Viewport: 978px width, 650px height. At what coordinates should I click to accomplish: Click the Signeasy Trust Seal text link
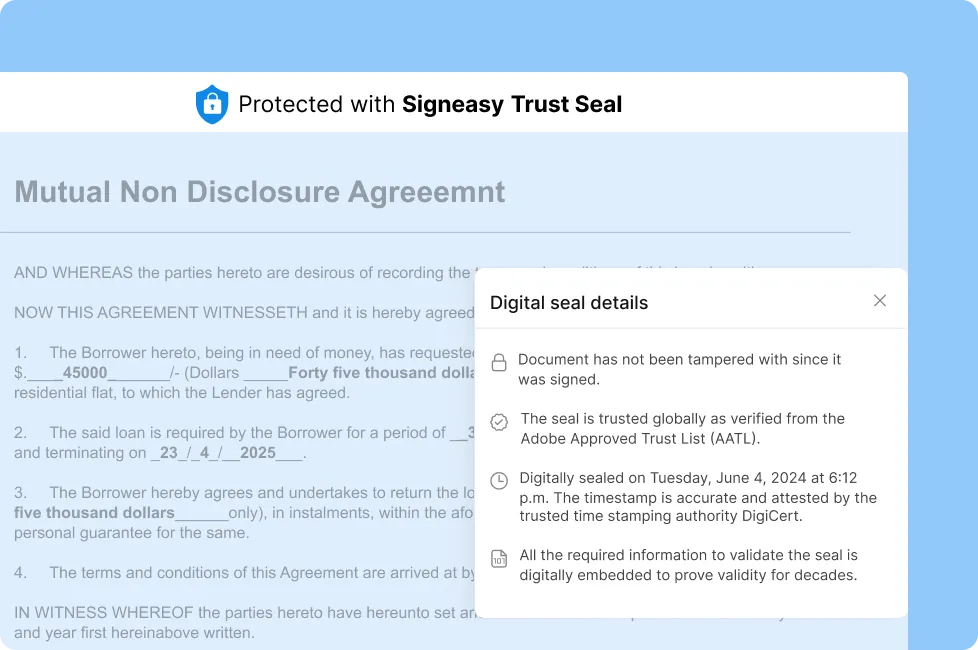512,104
